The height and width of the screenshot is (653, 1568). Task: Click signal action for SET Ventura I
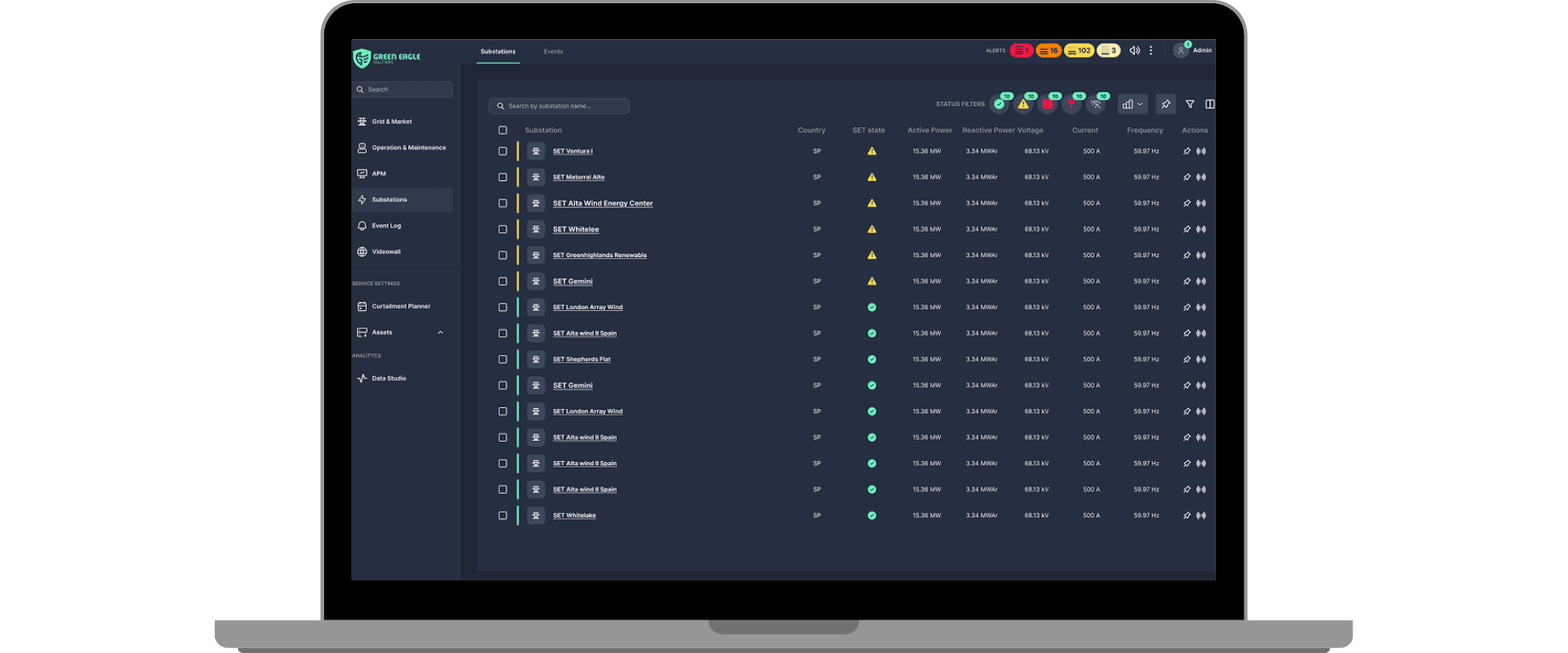pyautogui.click(x=1201, y=151)
